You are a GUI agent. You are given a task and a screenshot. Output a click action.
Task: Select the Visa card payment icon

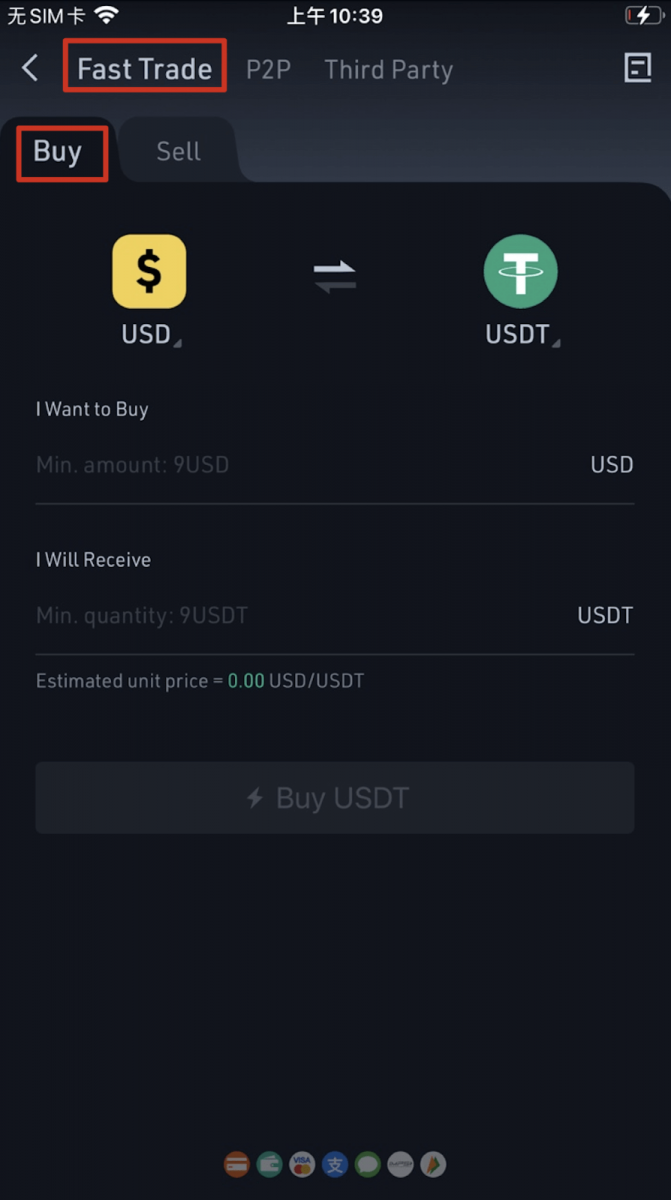coord(302,1164)
